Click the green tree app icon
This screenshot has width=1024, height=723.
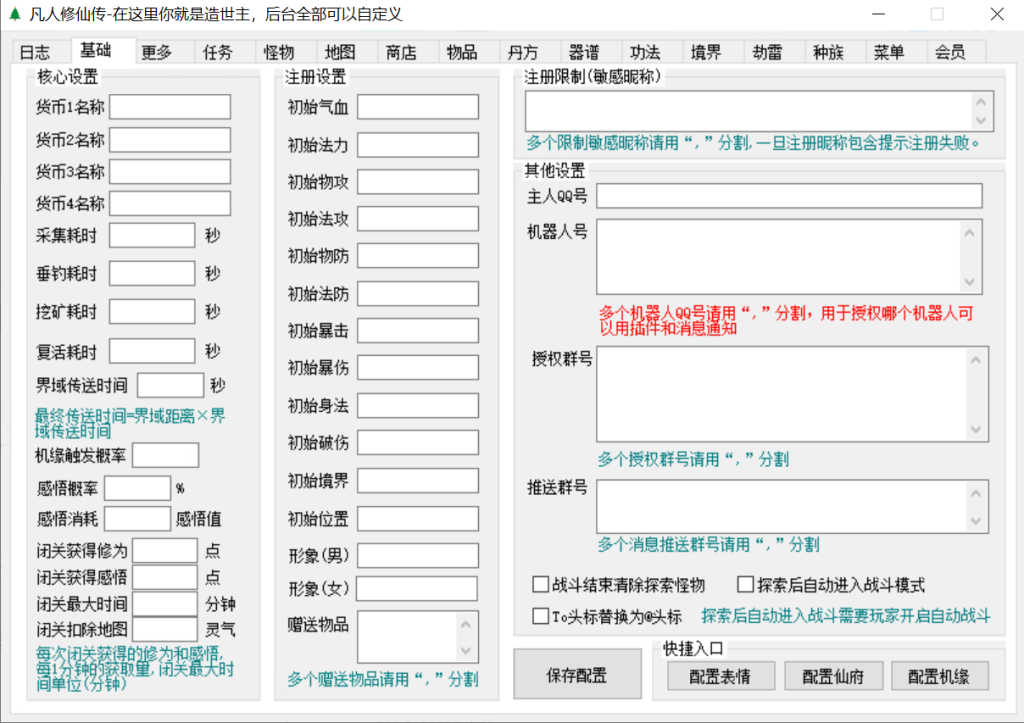tap(12, 14)
